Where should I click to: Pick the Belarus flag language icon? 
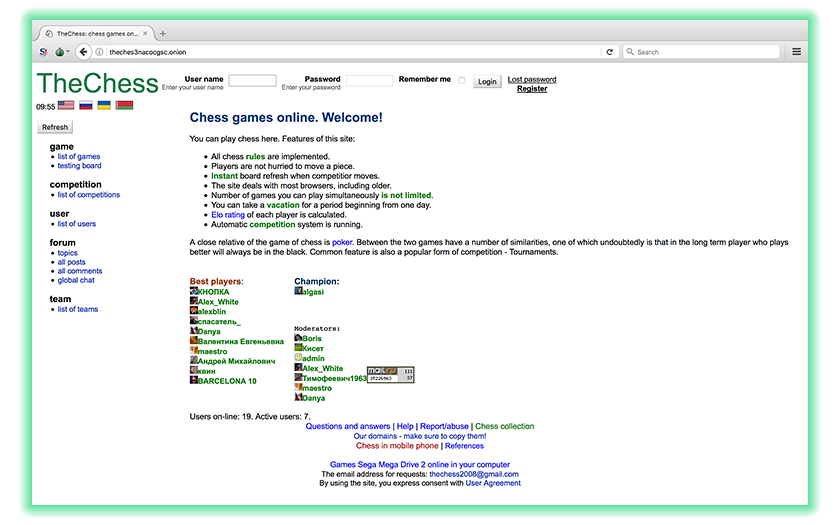[x=124, y=105]
